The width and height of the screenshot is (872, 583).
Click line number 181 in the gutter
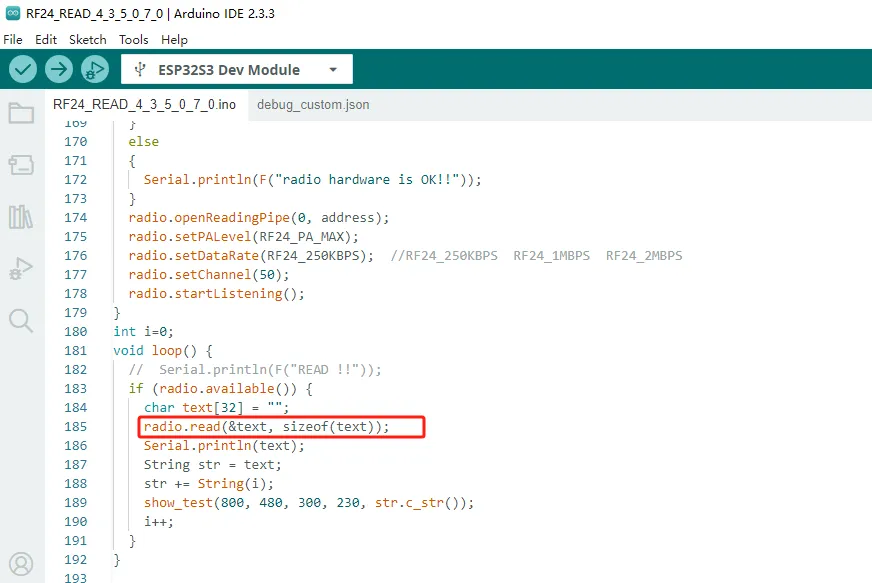[75, 351]
